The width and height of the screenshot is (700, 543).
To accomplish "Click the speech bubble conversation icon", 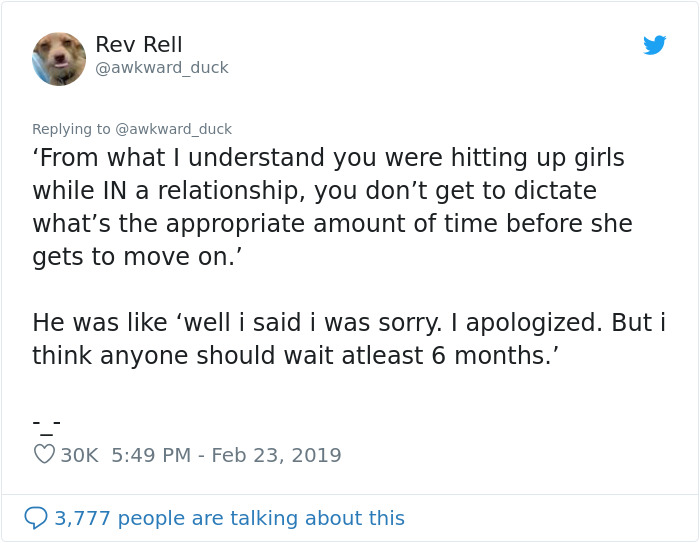I will click(35, 517).
